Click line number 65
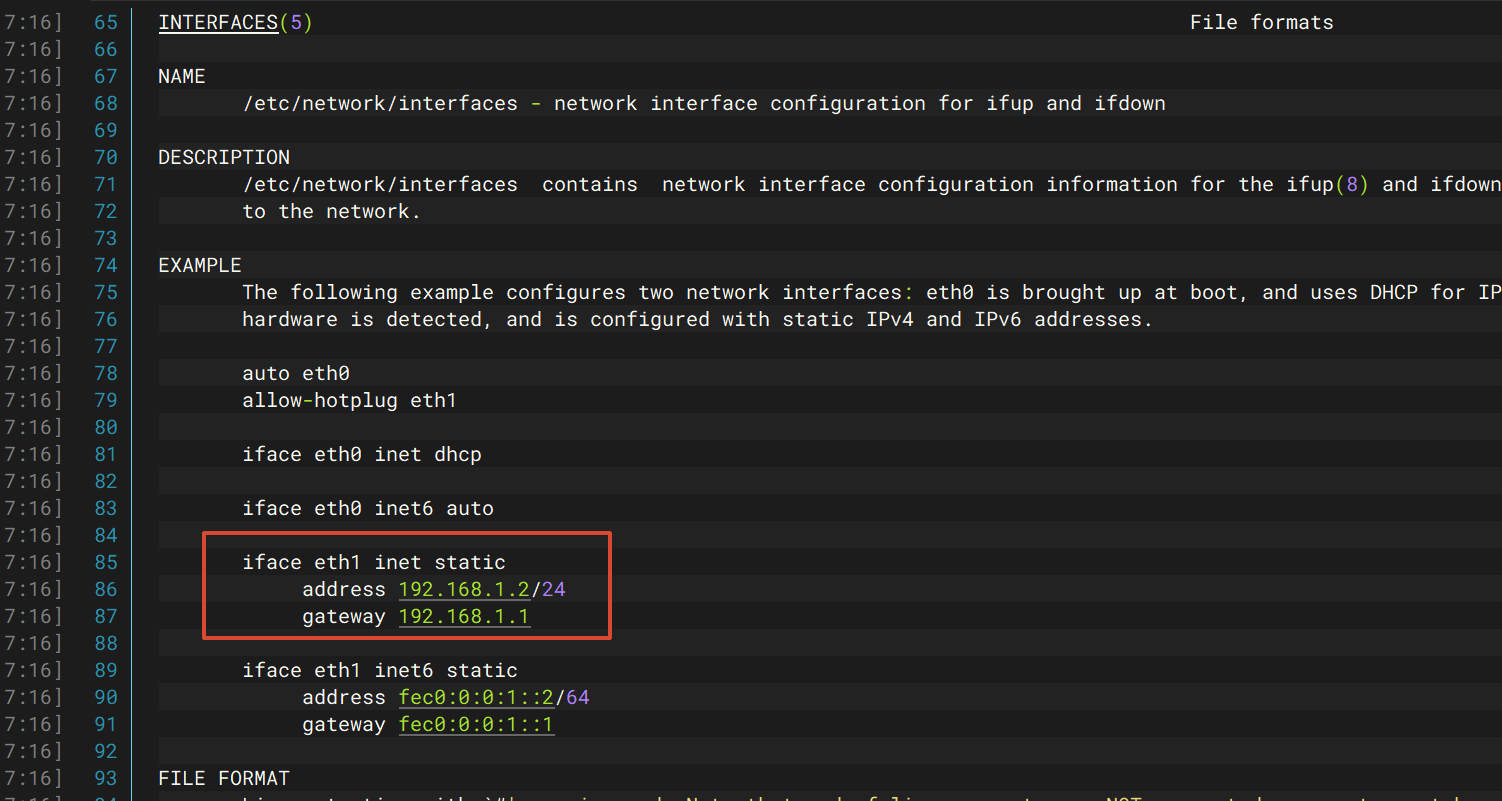Viewport: 1502px width, 801px height. coord(105,22)
